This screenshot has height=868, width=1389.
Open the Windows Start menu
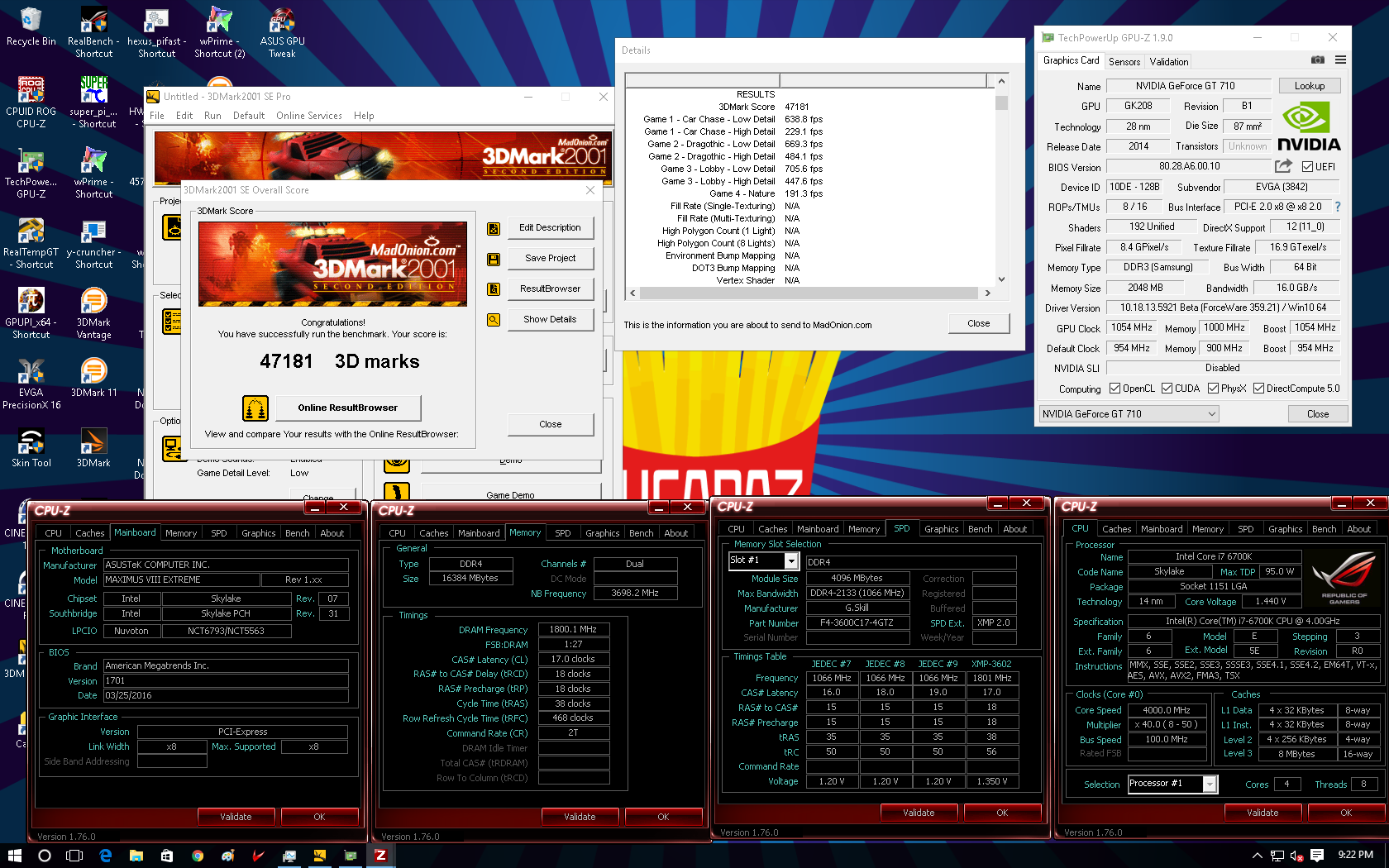click(15, 856)
